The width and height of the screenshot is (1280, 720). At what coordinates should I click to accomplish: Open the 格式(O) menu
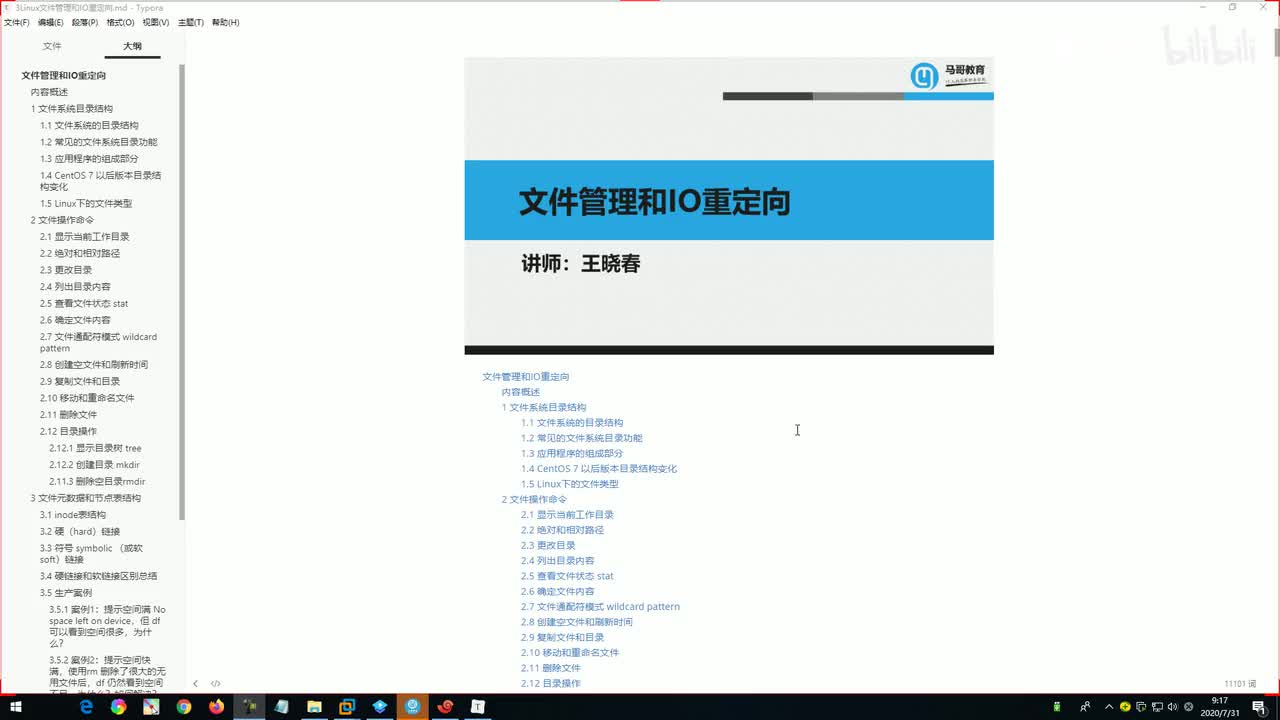(x=120, y=22)
